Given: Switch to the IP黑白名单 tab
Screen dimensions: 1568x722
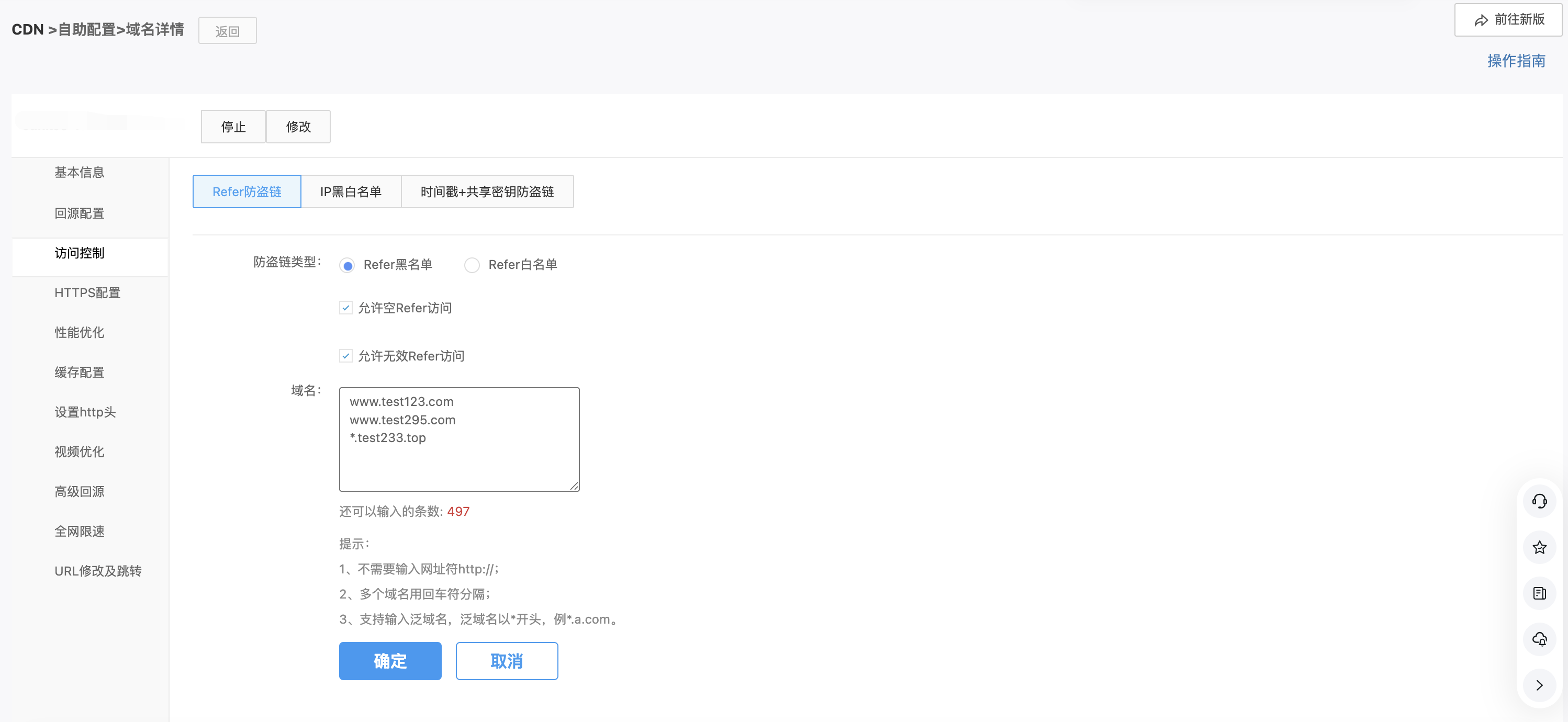Looking at the screenshot, I should (351, 191).
